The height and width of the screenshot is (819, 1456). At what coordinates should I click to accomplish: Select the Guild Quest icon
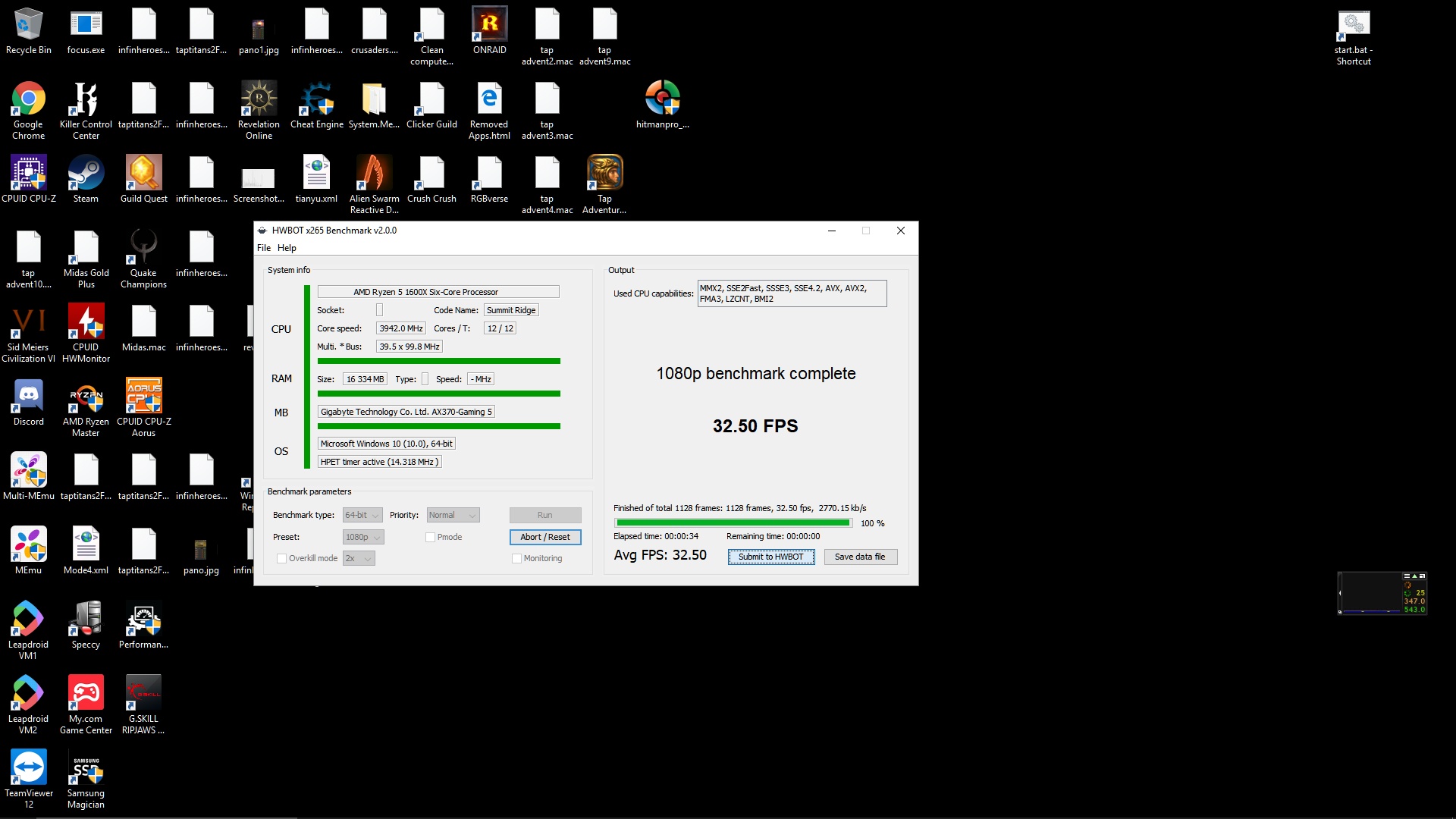click(143, 179)
